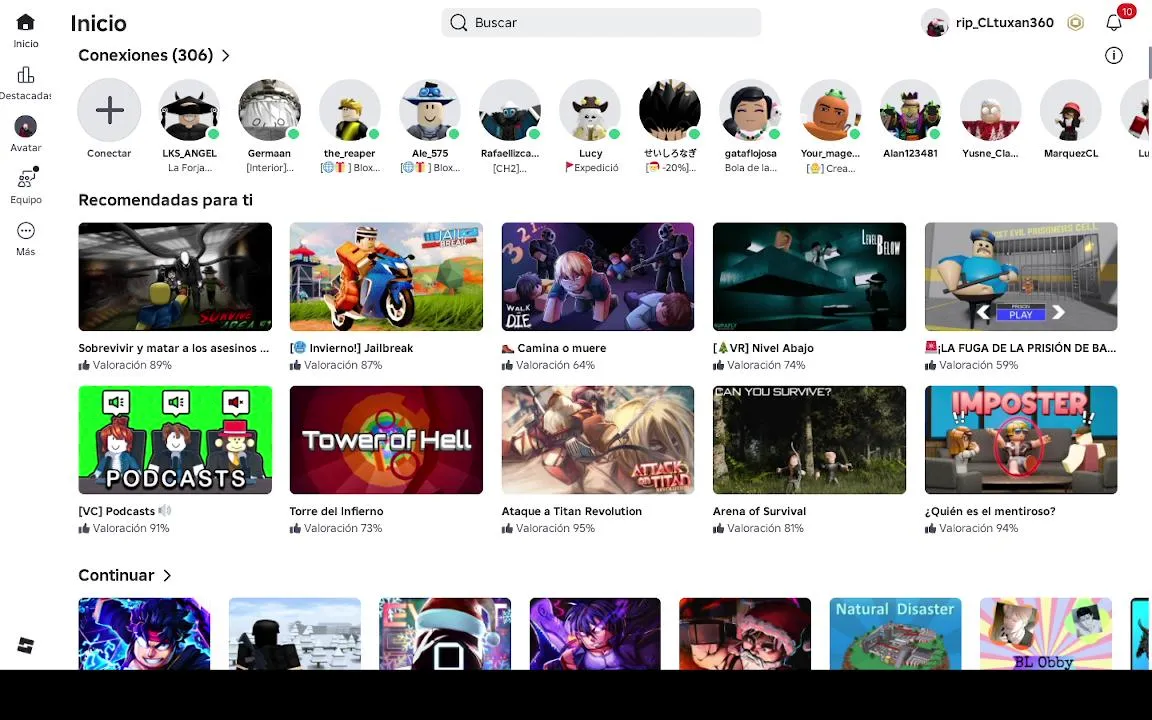Open Camina o muere game thumbnail
This screenshot has height=720, width=1152.
598,277
